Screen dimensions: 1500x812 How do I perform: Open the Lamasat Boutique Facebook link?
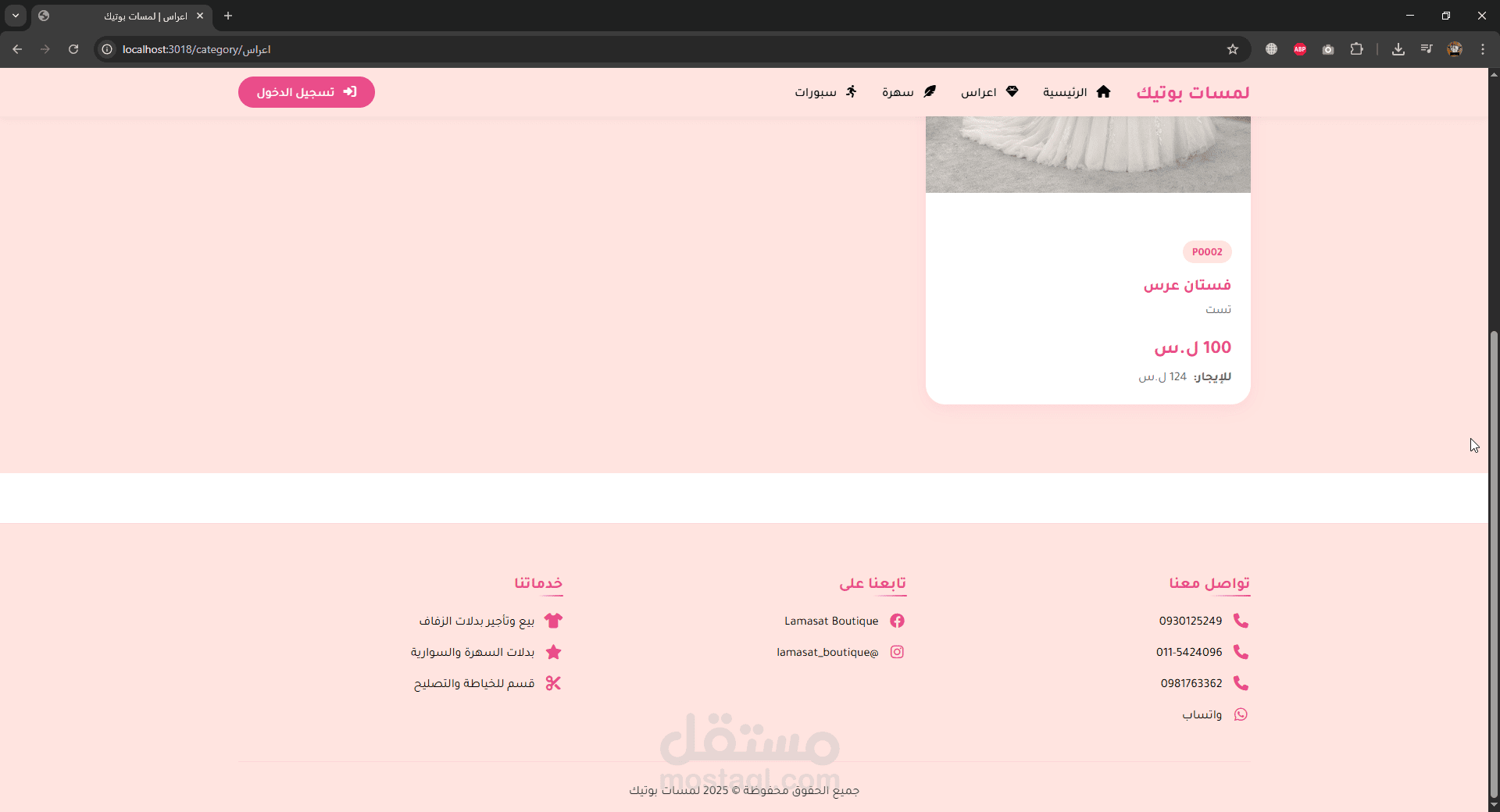click(831, 621)
